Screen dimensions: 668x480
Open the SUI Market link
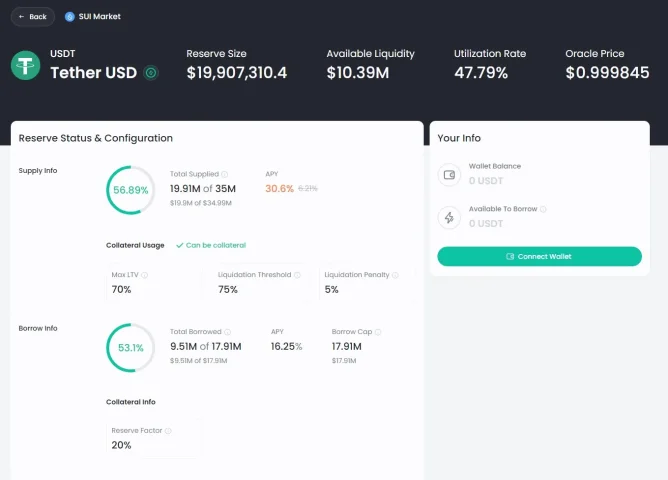coord(93,17)
